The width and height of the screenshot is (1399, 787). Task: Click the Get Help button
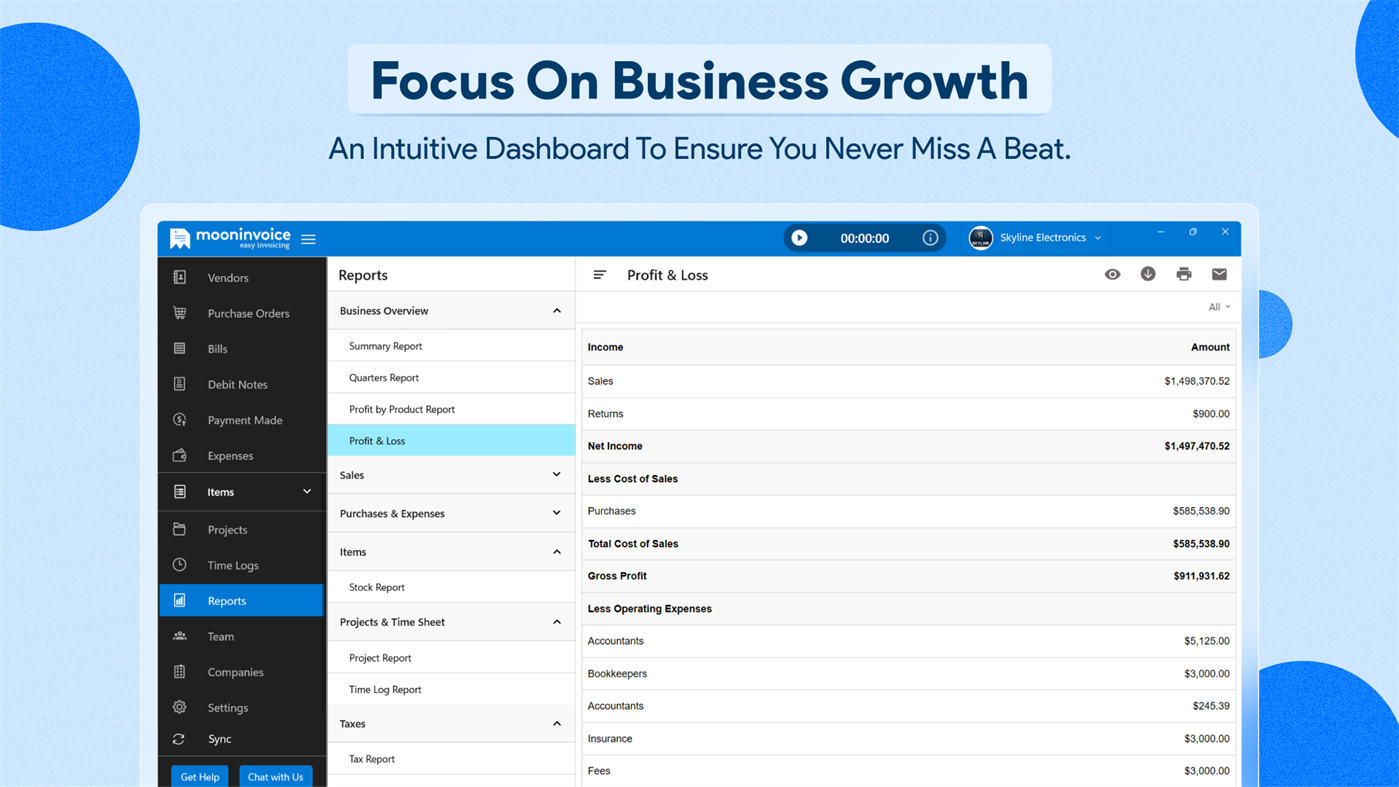(199, 776)
